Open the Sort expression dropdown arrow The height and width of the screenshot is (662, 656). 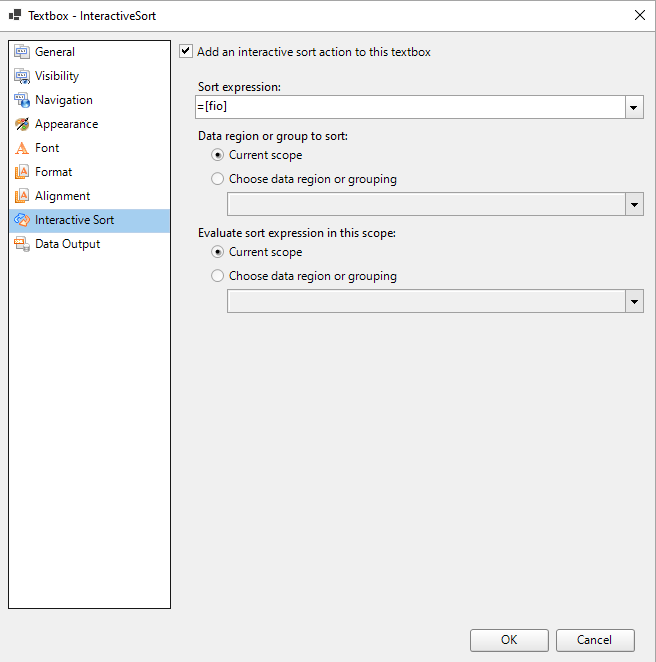pos(634,107)
